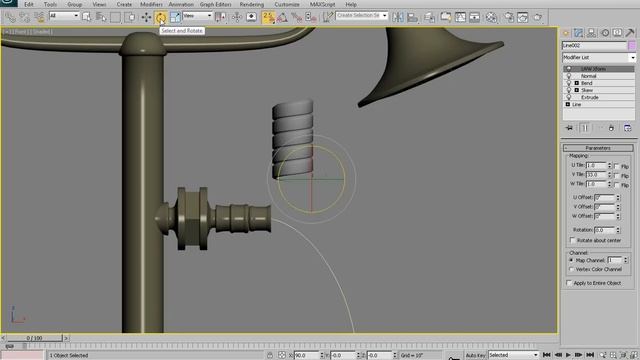
Task: Collapse the Parameters rollout
Action: click(598, 148)
